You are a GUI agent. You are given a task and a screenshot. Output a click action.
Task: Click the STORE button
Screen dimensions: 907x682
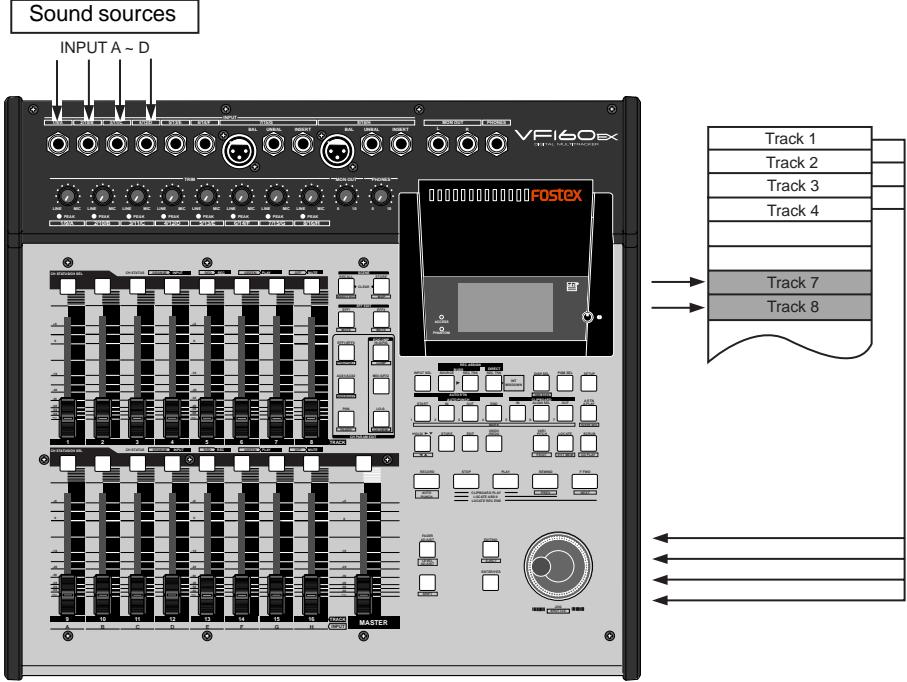coord(446,443)
